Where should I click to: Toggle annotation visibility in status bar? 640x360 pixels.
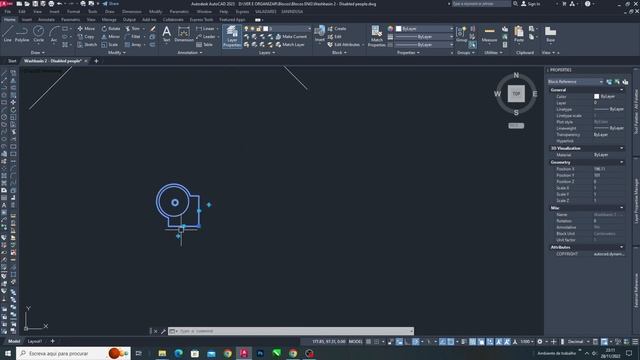click(499, 342)
